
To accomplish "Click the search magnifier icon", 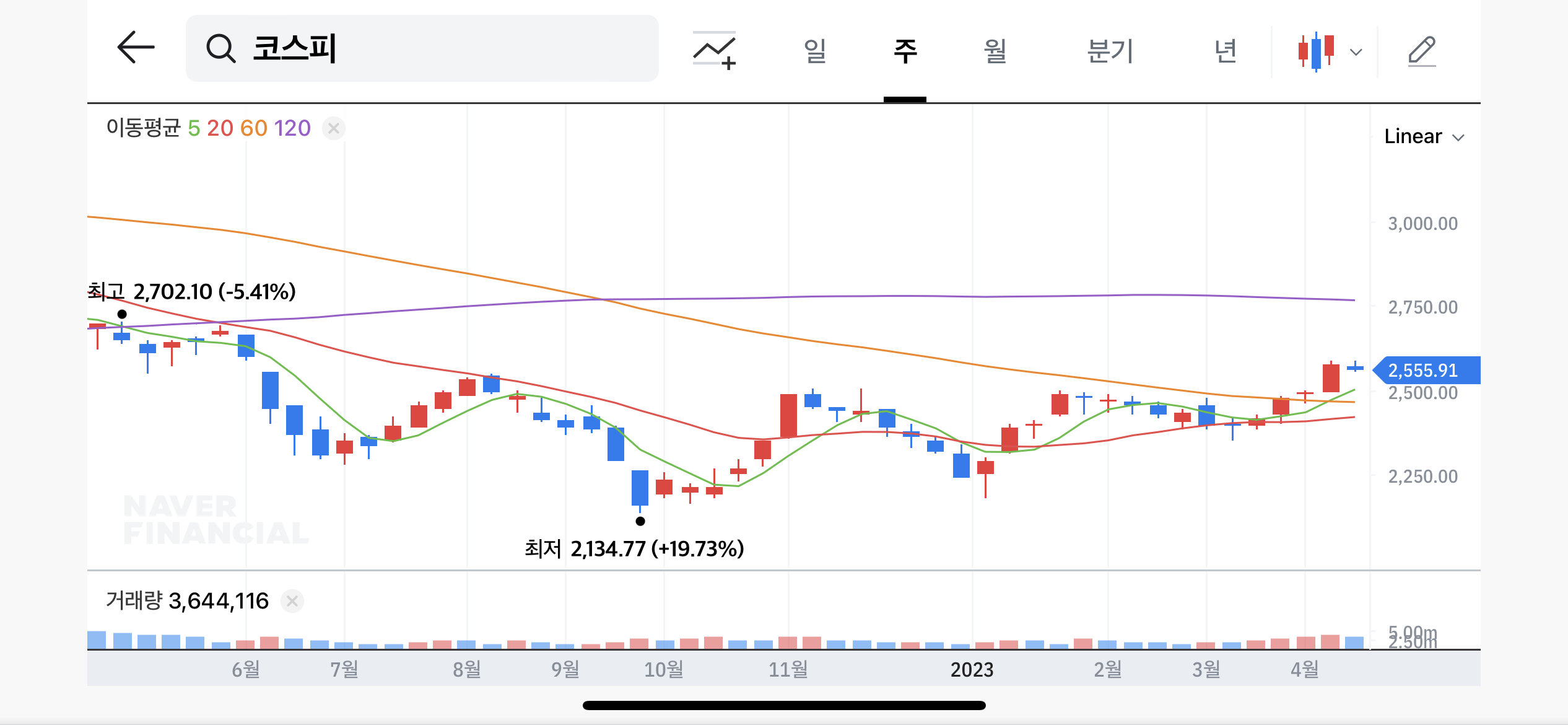I will [x=220, y=48].
